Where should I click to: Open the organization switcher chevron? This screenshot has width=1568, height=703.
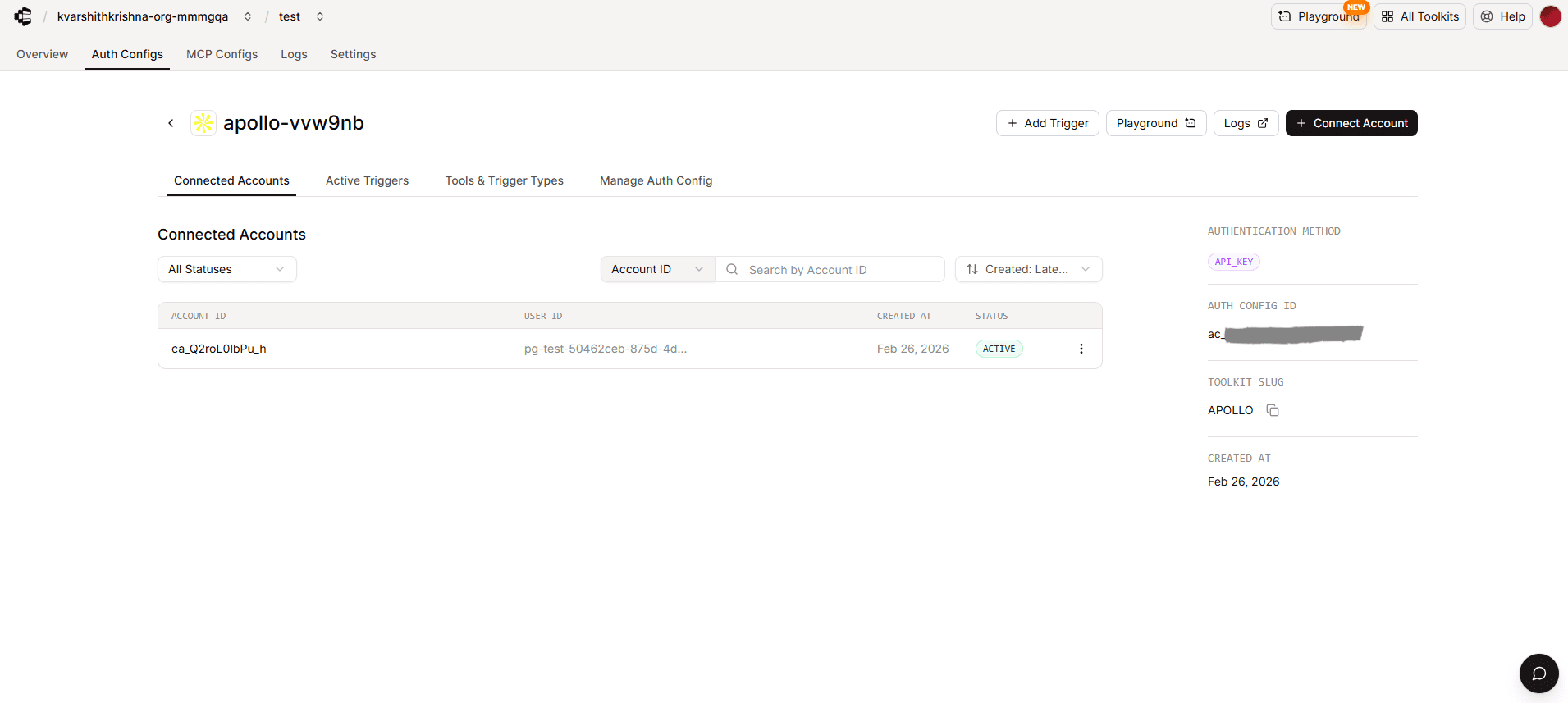tap(248, 16)
